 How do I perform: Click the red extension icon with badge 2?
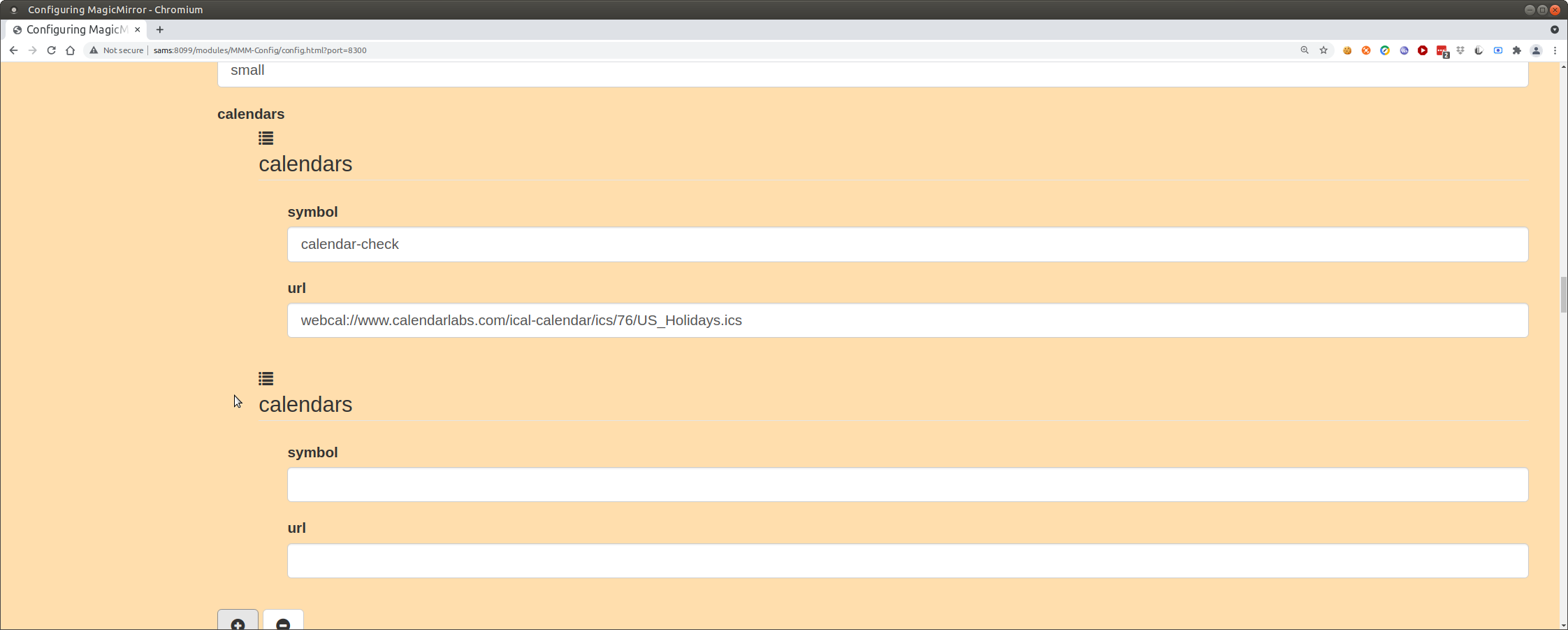(1442, 50)
